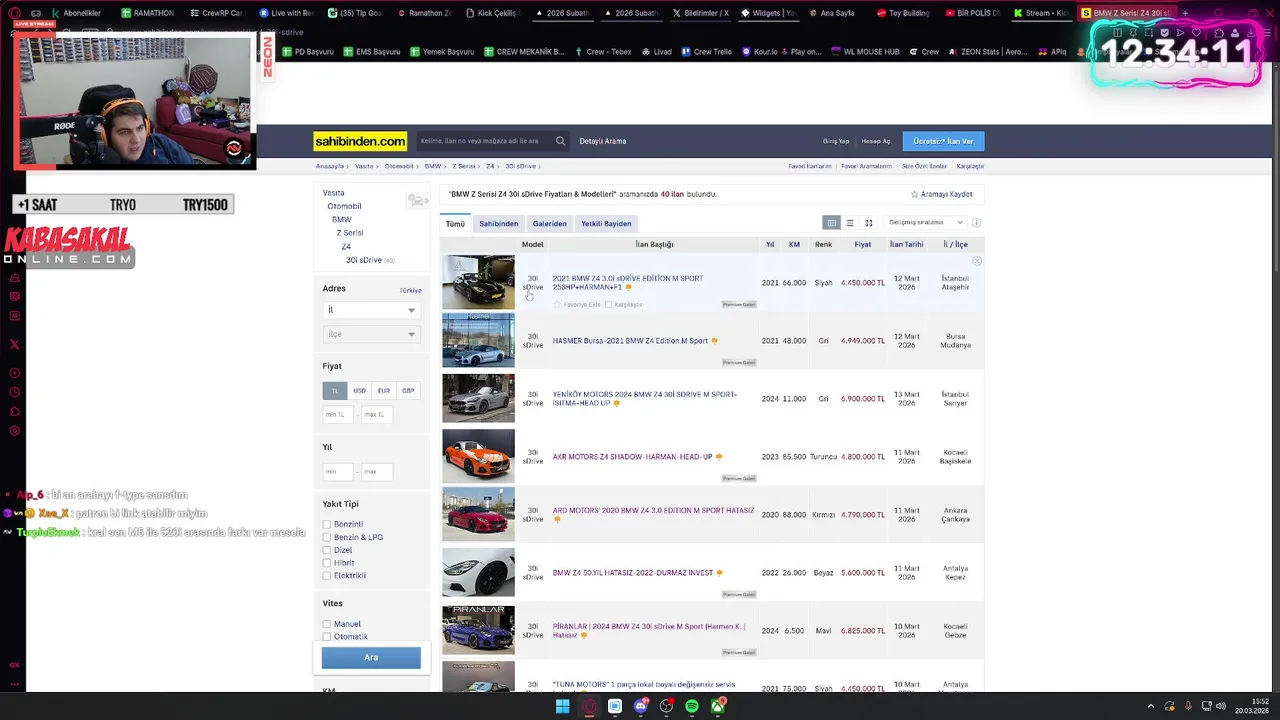
Task: Check the Otomatik transmission checkbox
Action: [326, 637]
